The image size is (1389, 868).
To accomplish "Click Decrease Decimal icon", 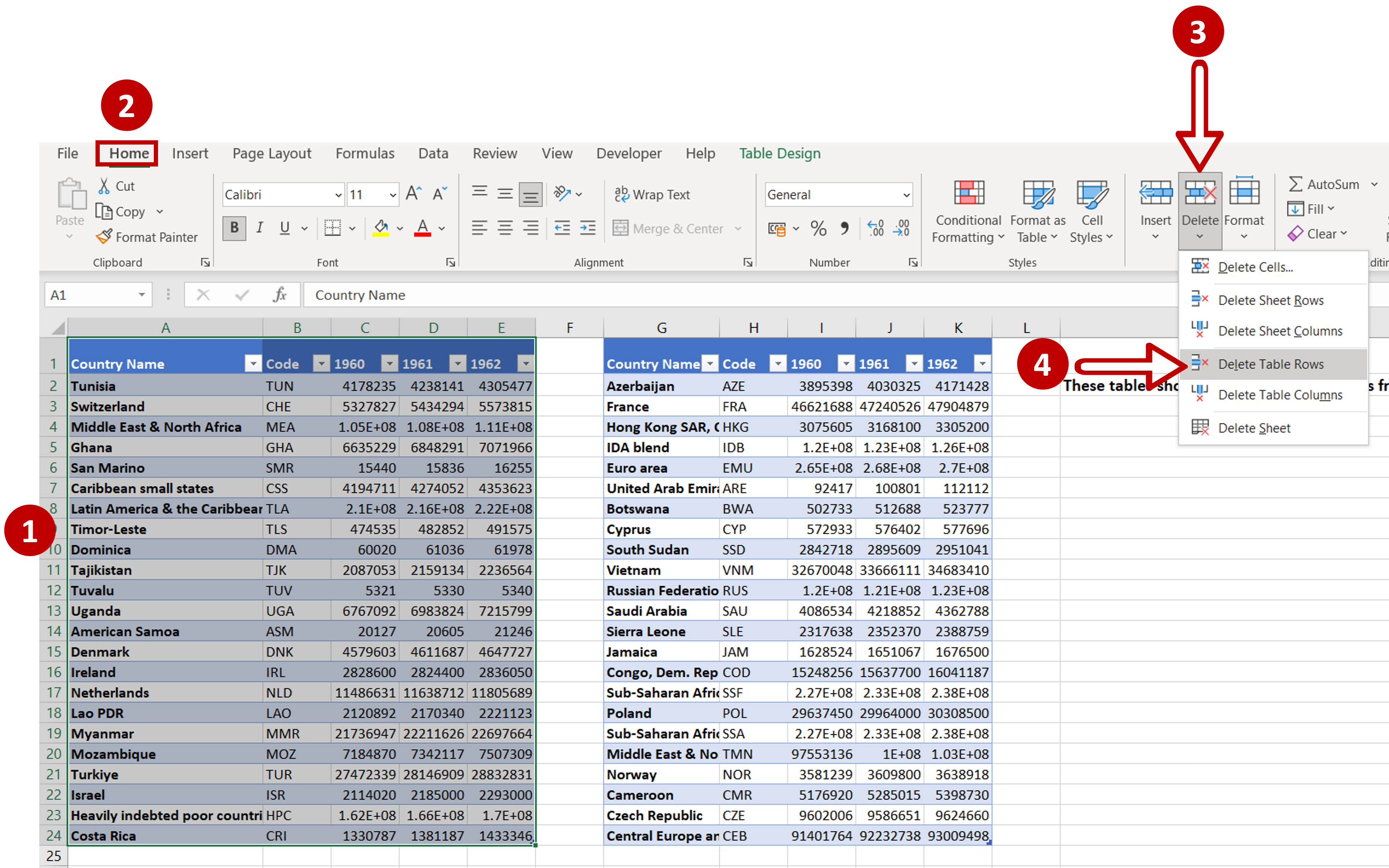I will [901, 229].
